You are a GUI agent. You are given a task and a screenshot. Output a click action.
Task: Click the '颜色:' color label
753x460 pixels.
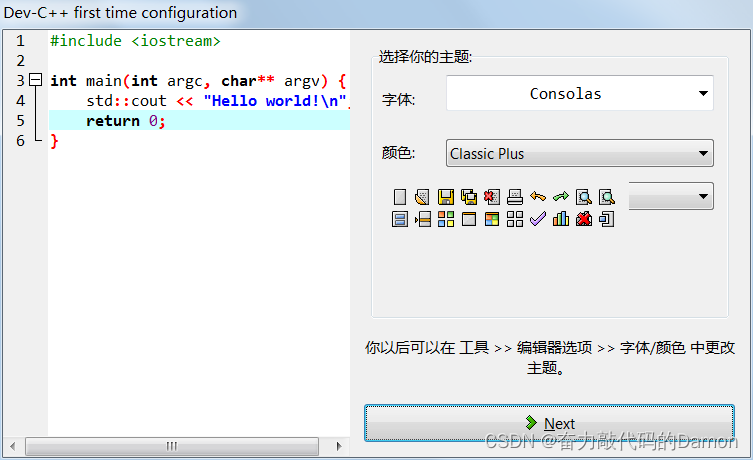pos(399,153)
